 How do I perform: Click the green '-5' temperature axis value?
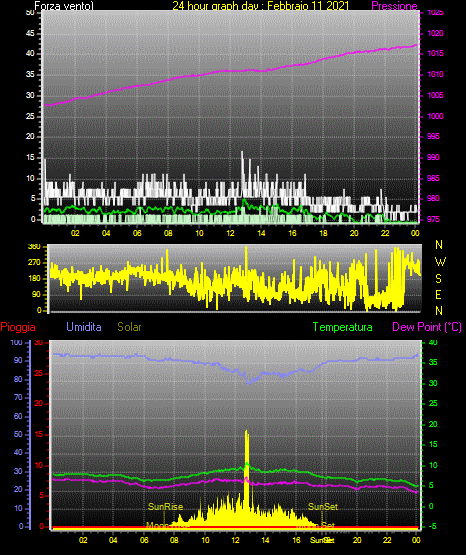[x=432, y=526]
